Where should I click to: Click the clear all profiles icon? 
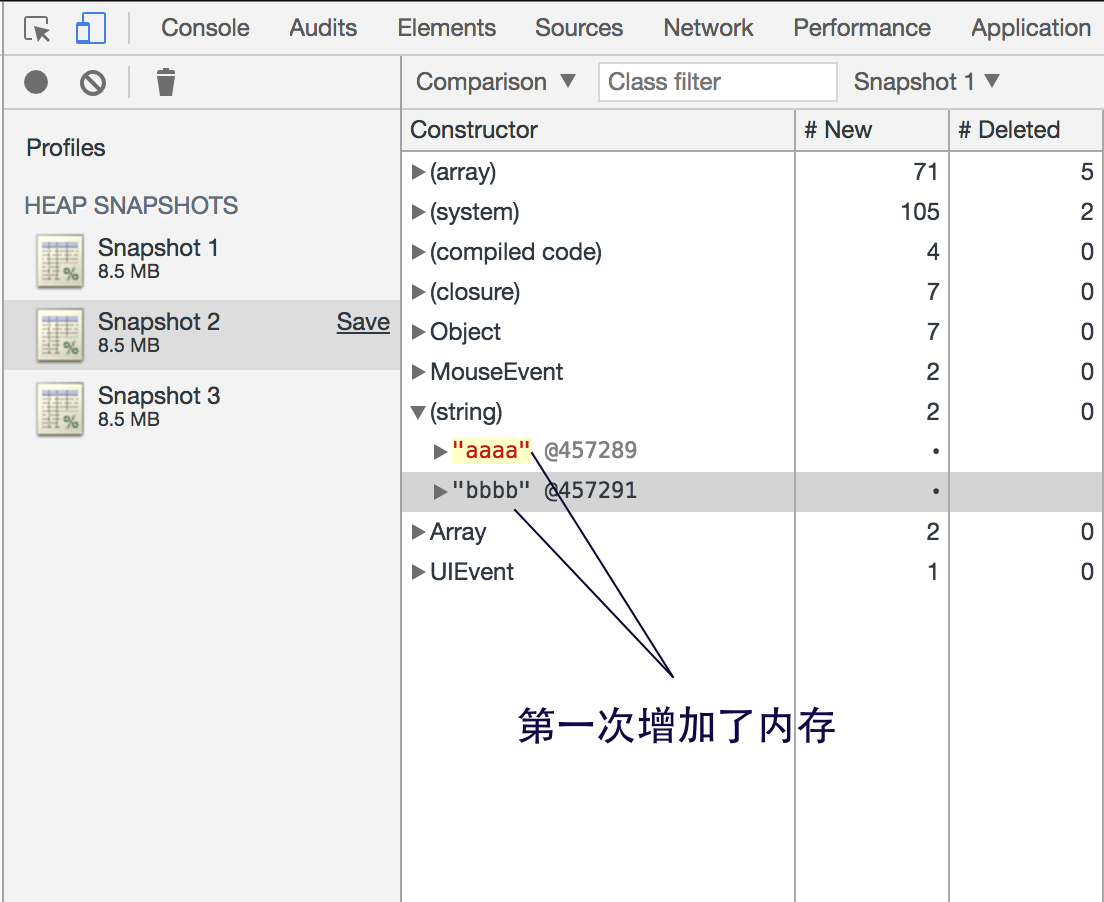pos(93,82)
